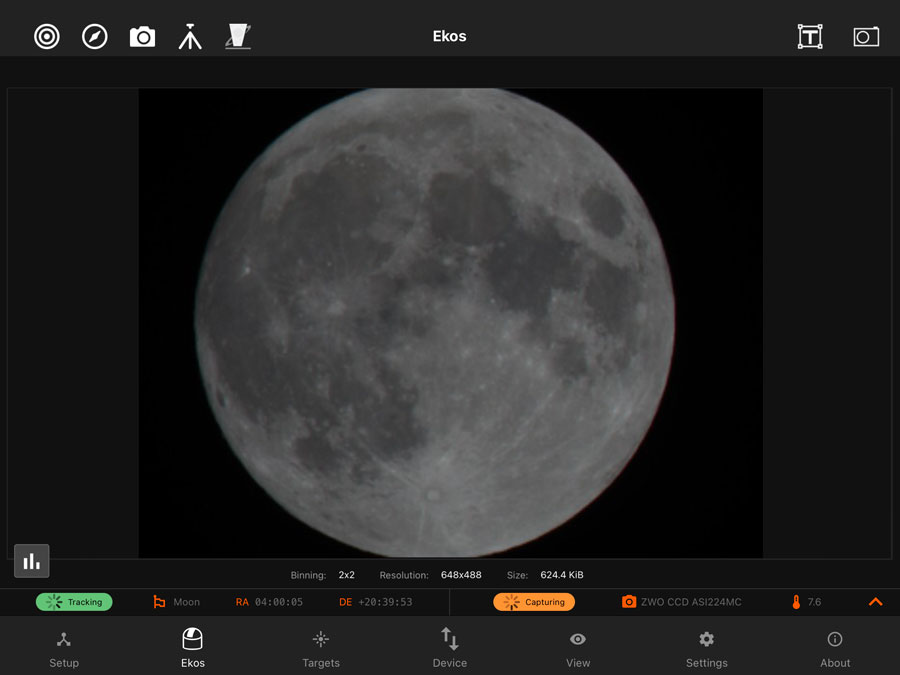
Task: Click the Size: label
Action: pos(517,575)
